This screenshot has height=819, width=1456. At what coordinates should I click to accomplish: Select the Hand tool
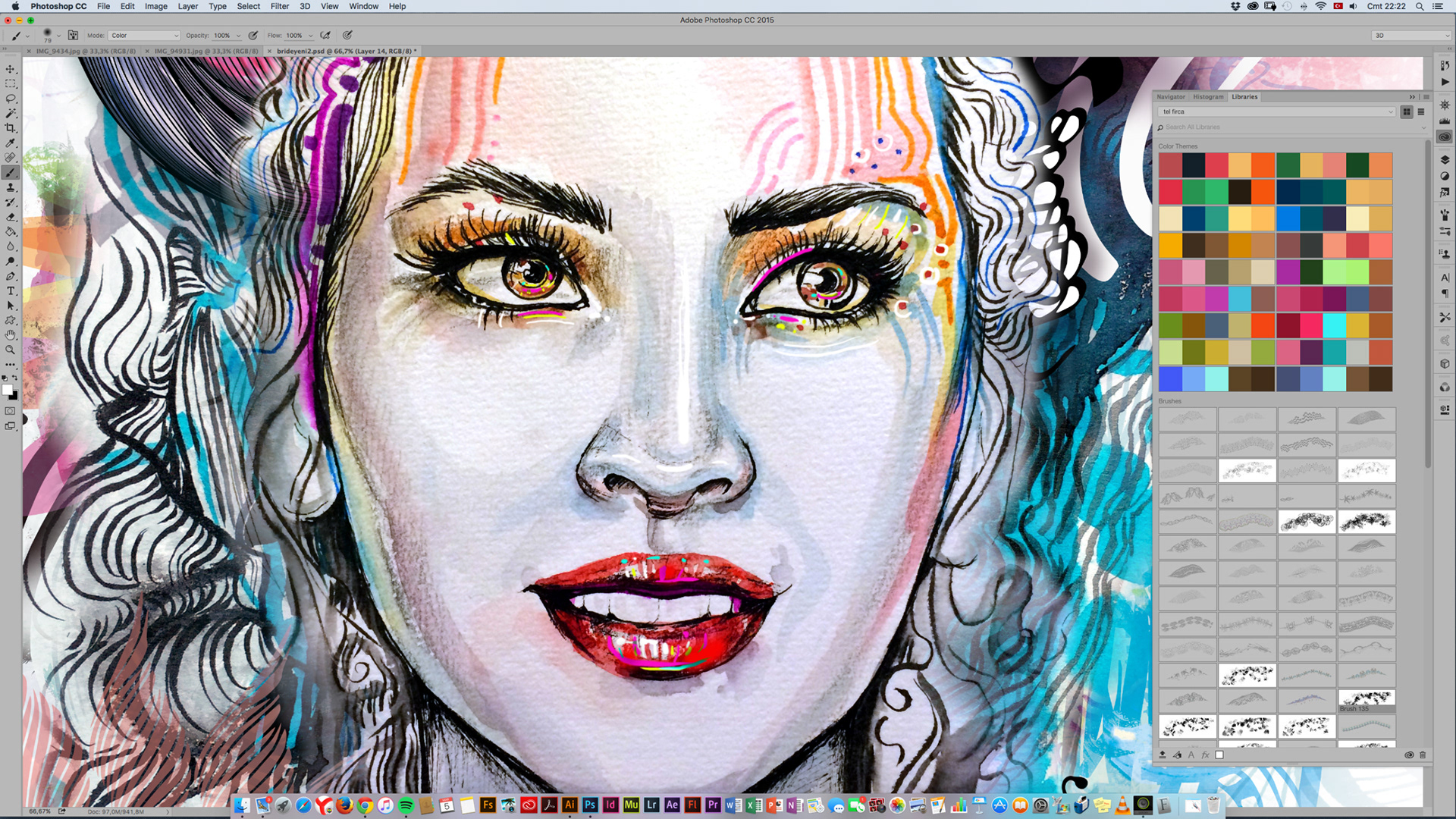pos(11,334)
